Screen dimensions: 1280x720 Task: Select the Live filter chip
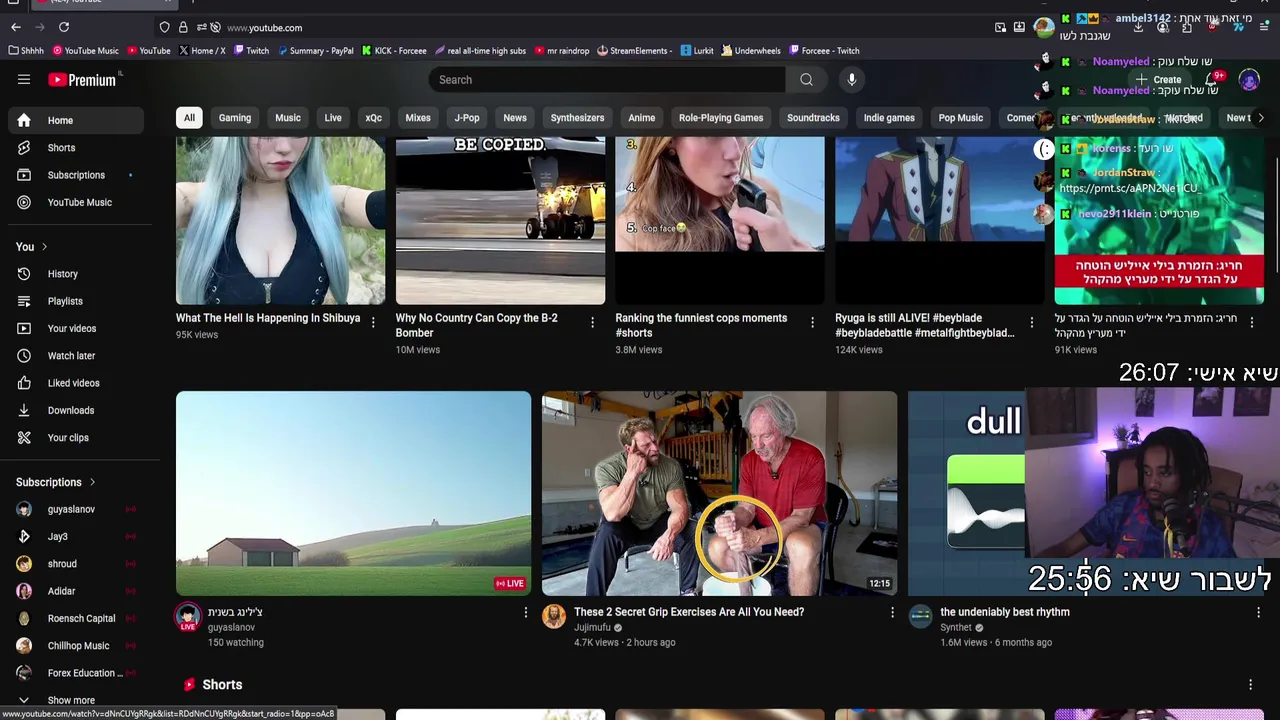(x=333, y=118)
